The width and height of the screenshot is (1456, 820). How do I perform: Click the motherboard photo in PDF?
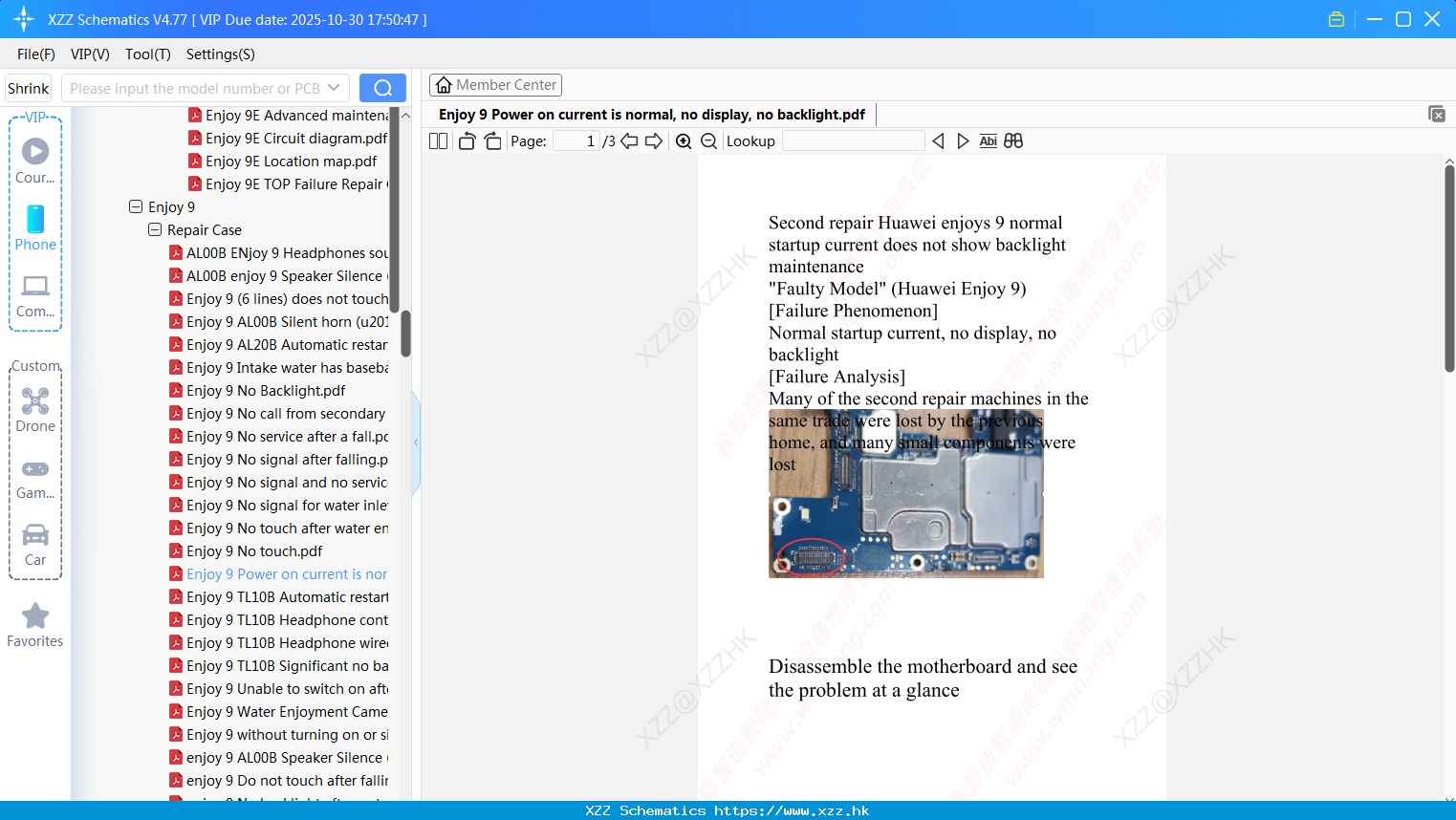(x=906, y=494)
